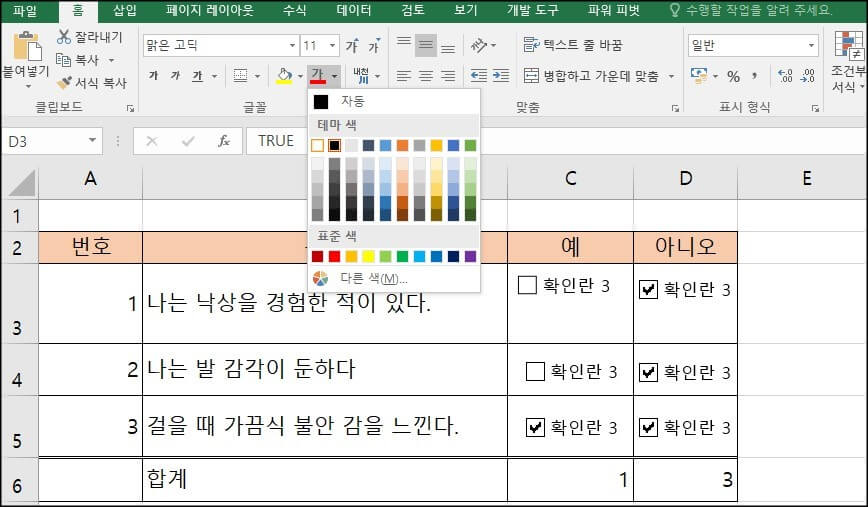Toggle the checked box in cell D5
Image resolution: width=868 pixels, height=507 pixels.
click(648, 427)
